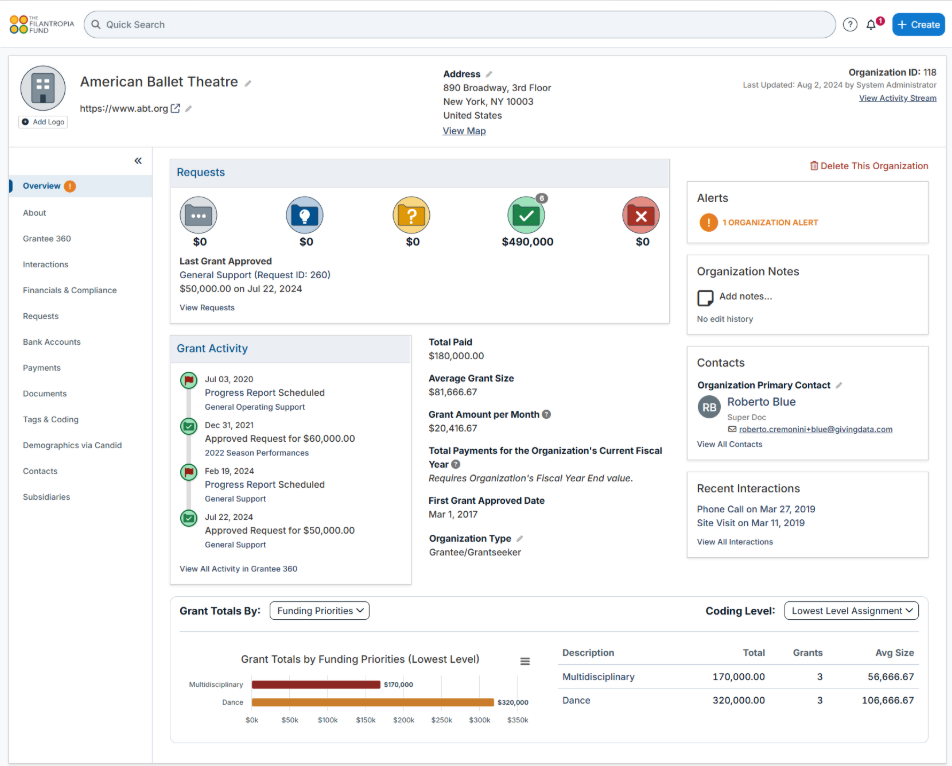Open View Requests link
Image resolution: width=952 pixels, height=766 pixels.
point(207,308)
